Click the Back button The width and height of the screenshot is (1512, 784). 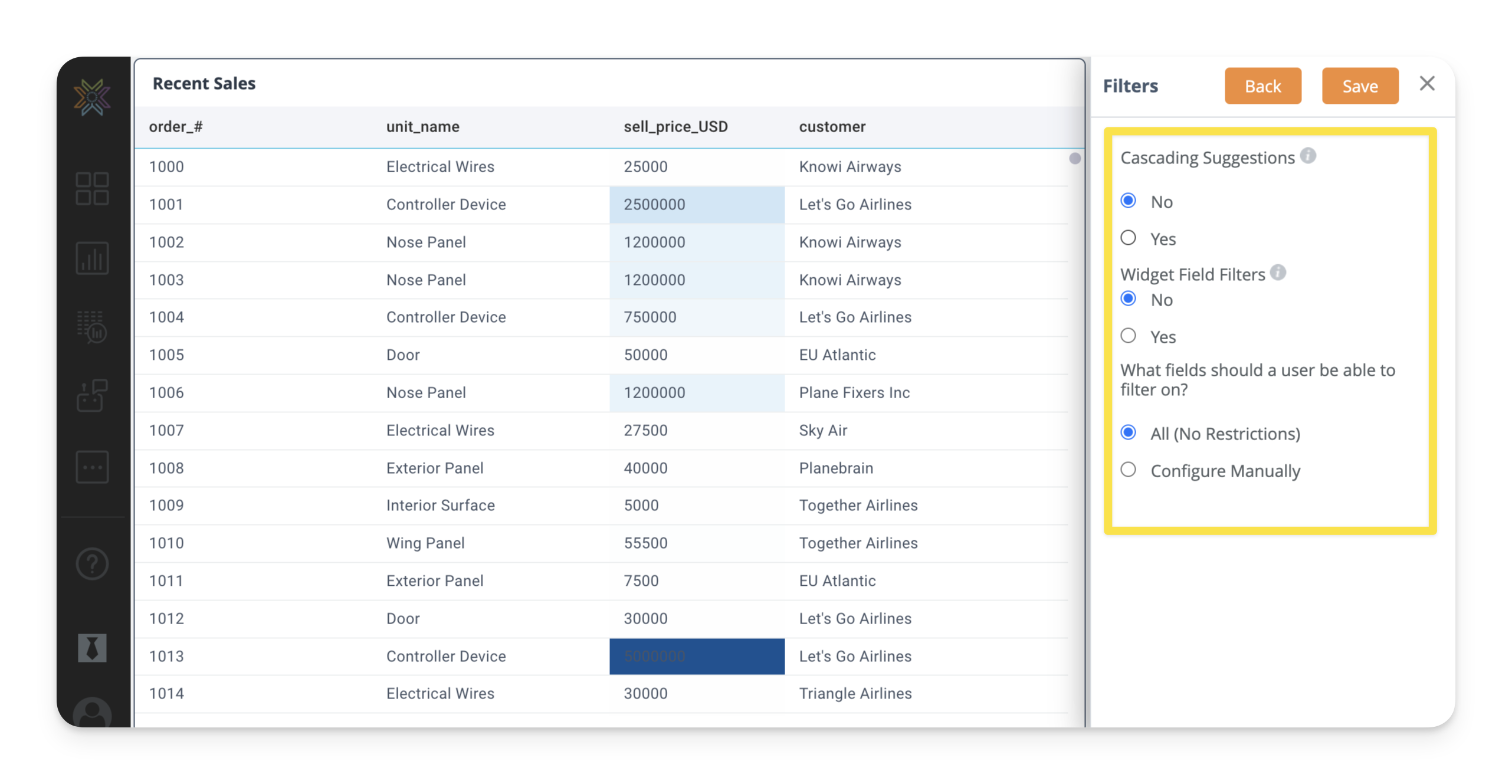point(1262,86)
